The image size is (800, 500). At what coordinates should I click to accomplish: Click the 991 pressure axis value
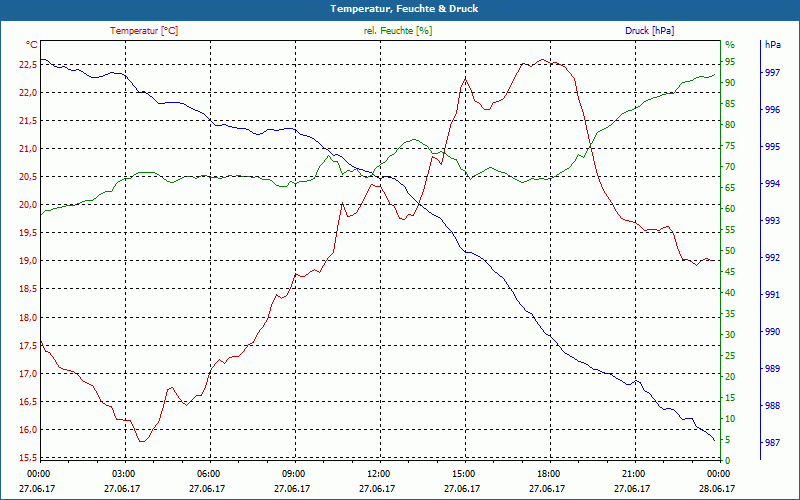click(x=772, y=295)
